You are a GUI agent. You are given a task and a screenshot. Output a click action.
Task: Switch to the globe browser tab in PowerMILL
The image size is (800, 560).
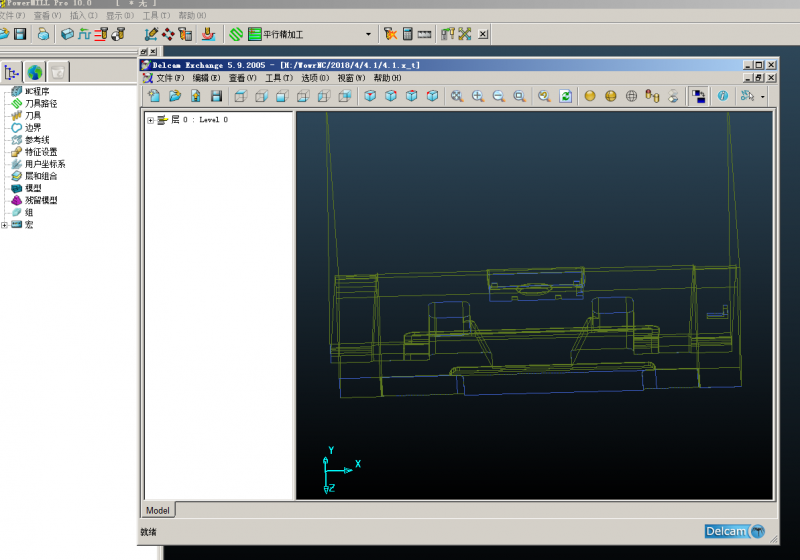point(35,72)
